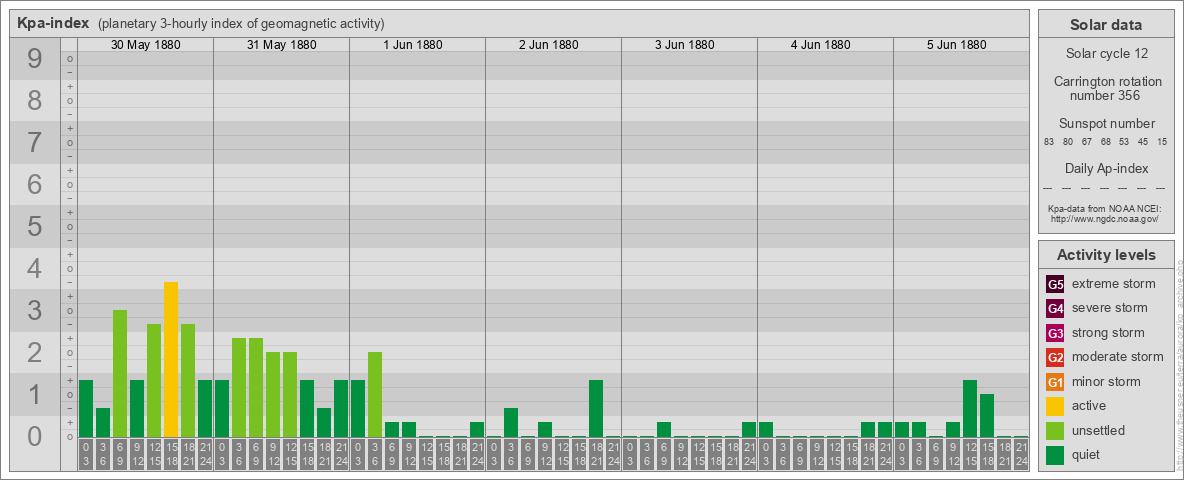This screenshot has width=1184, height=480.
Task: Select the '5 Jun 1880' date header
Action: coord(957,45)
